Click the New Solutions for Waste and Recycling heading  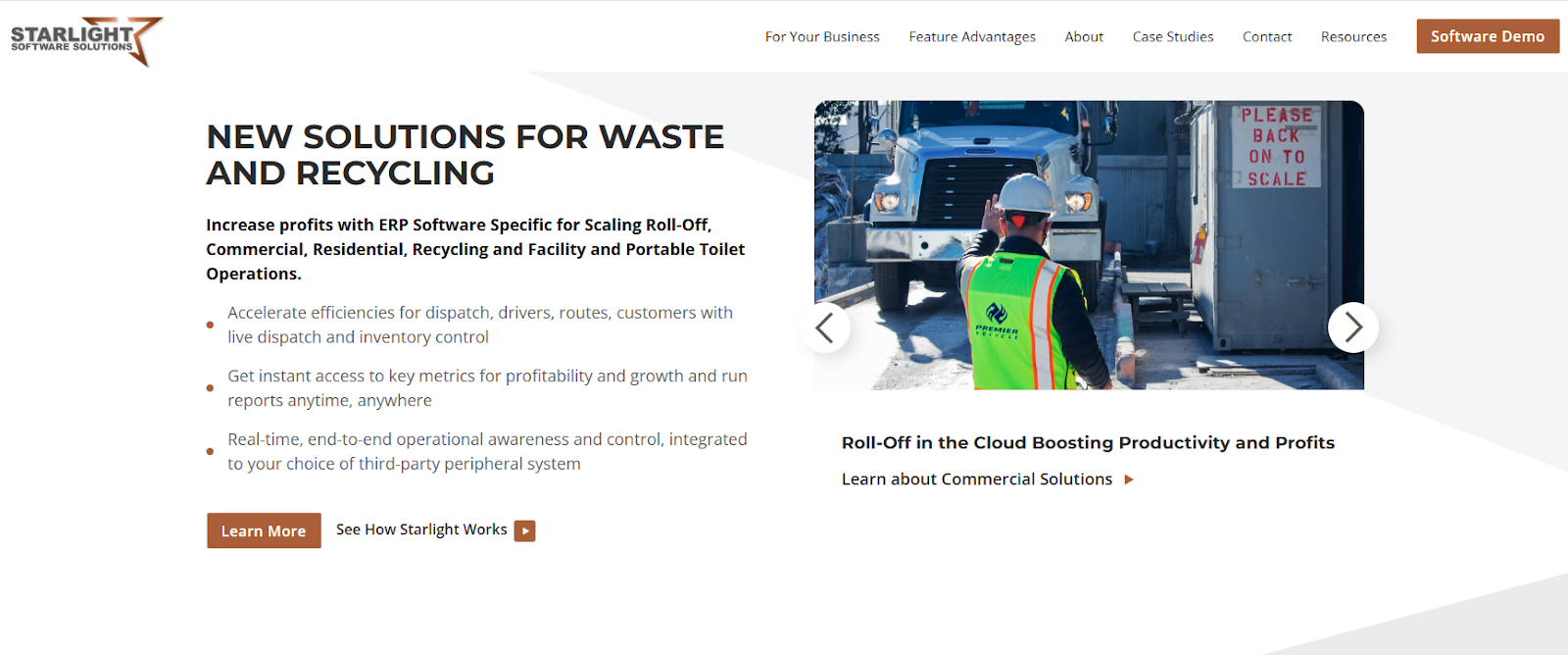point(465,154)
